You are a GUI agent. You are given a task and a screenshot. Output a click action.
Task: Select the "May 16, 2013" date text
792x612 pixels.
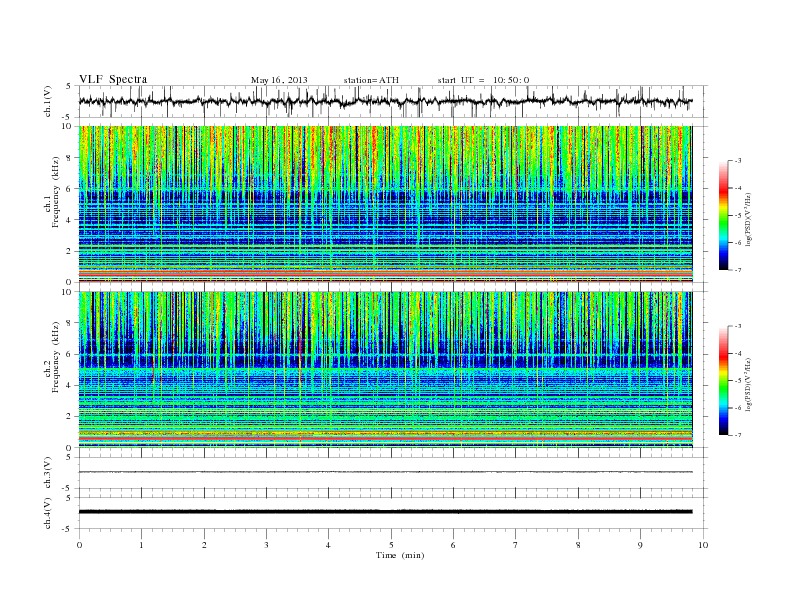click(x=279, y=80)
